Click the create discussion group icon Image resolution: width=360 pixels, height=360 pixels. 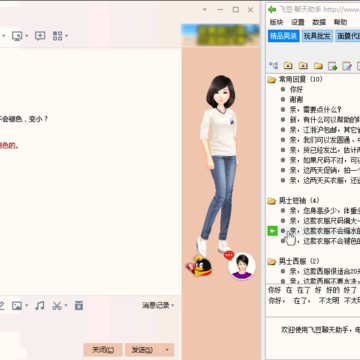[x=40, y=36]
